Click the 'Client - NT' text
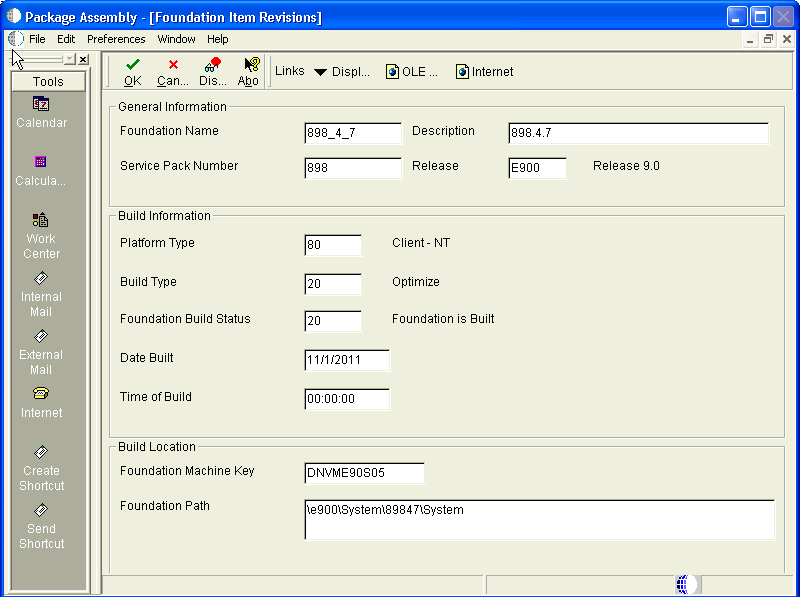The image size is (801, 597). click(421, 243)
